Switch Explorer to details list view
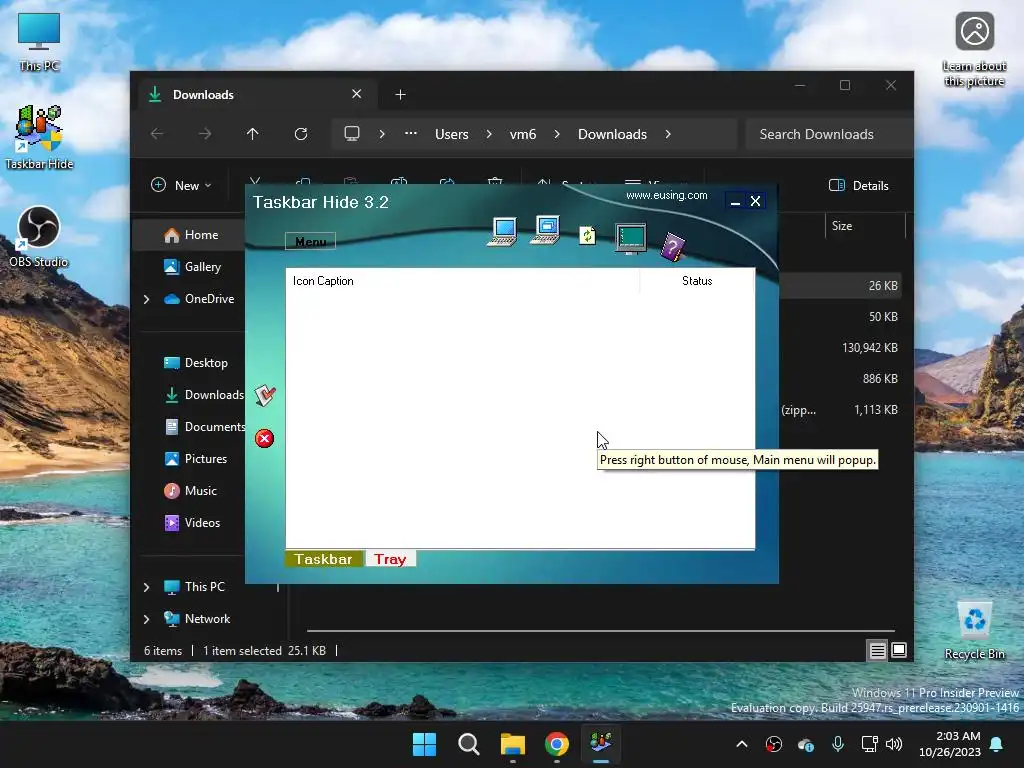This screenshot has height=768, width=1024. click(878, 650)
